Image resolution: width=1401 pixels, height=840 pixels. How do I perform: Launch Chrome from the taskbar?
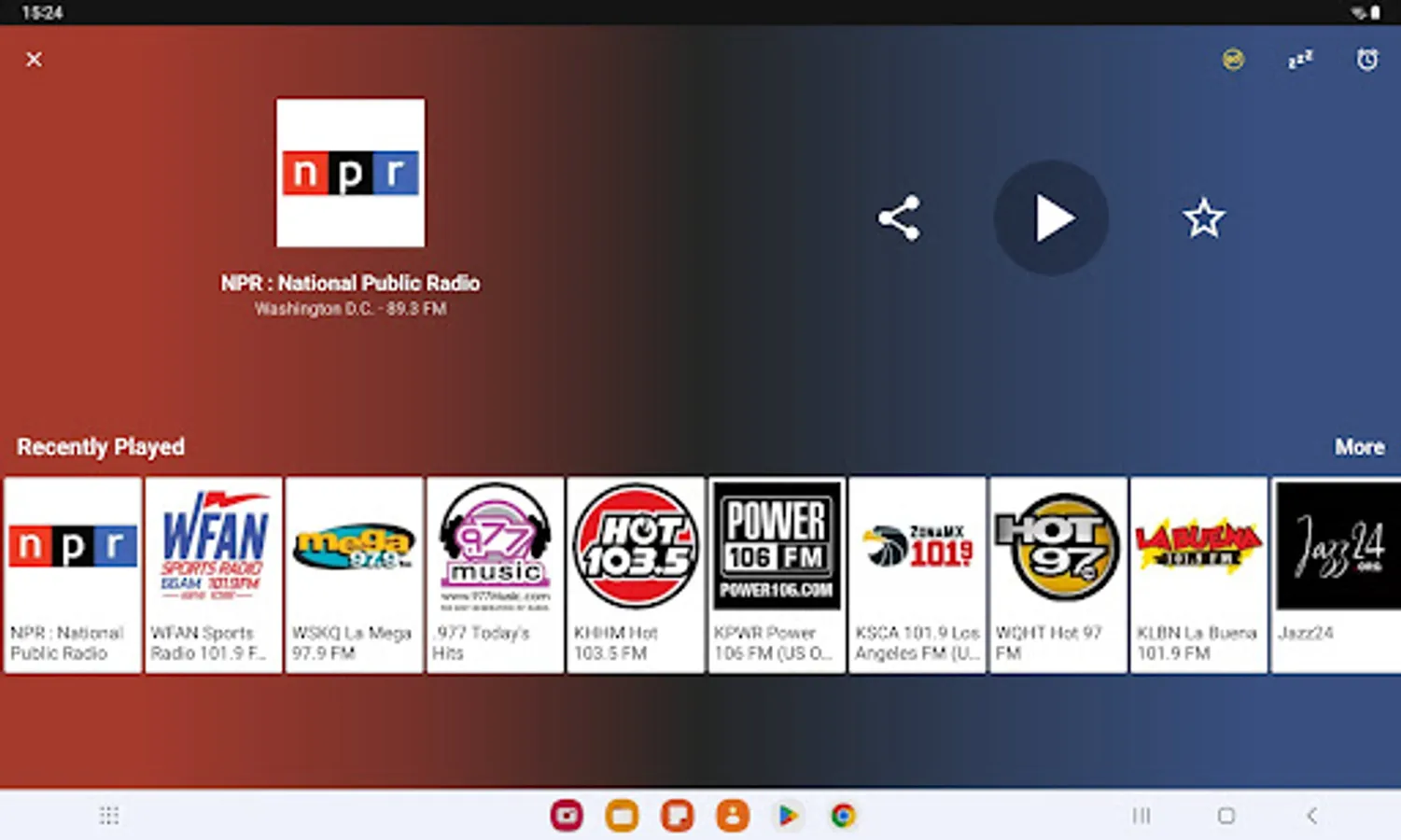(x=843, y=816)
